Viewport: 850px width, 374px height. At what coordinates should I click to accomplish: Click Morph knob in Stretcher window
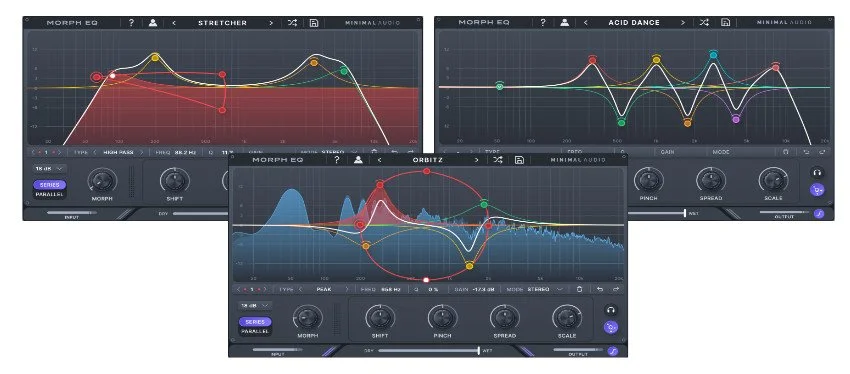pos(102,180)
